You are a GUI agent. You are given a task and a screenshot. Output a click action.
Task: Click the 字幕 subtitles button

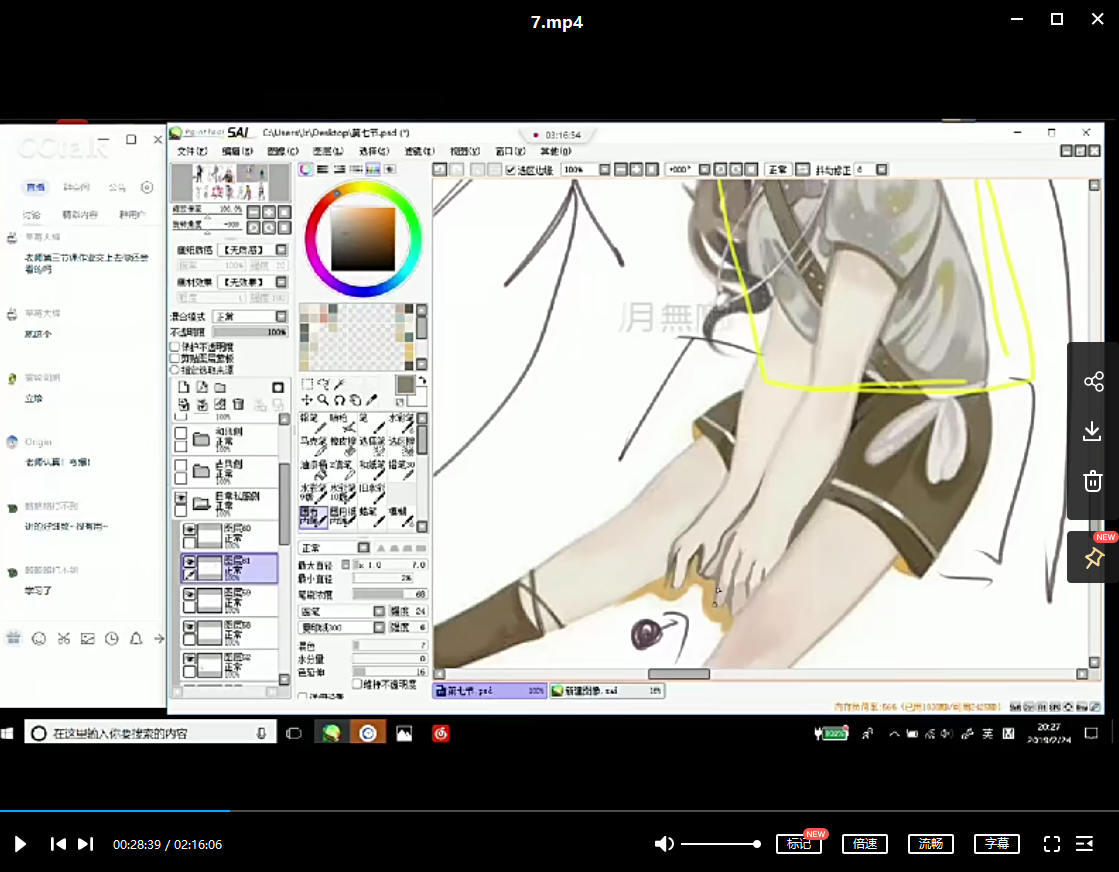(x=997, y=844)
